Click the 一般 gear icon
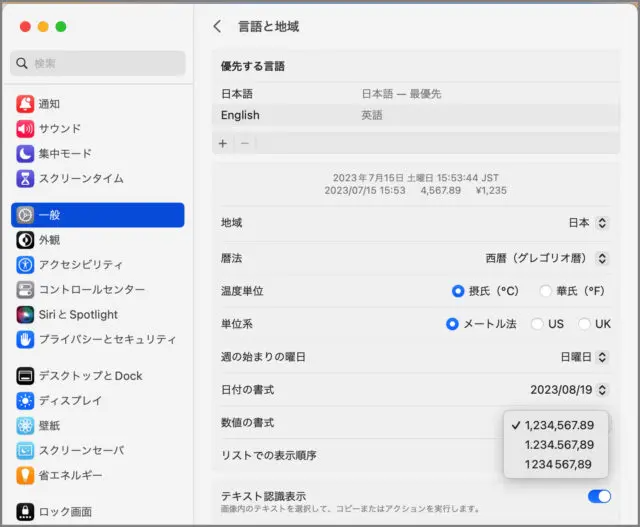Screen dimensions: 640x527 25,215
